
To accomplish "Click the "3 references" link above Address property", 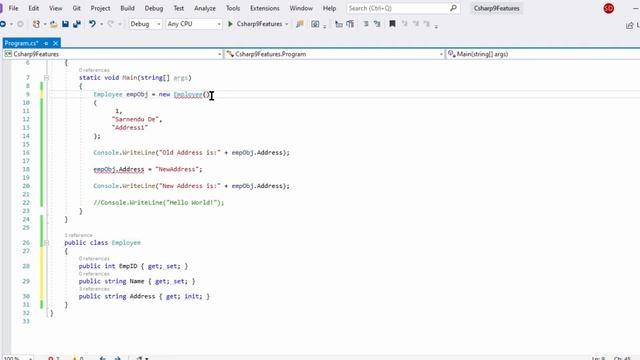I will click(94, 289).
